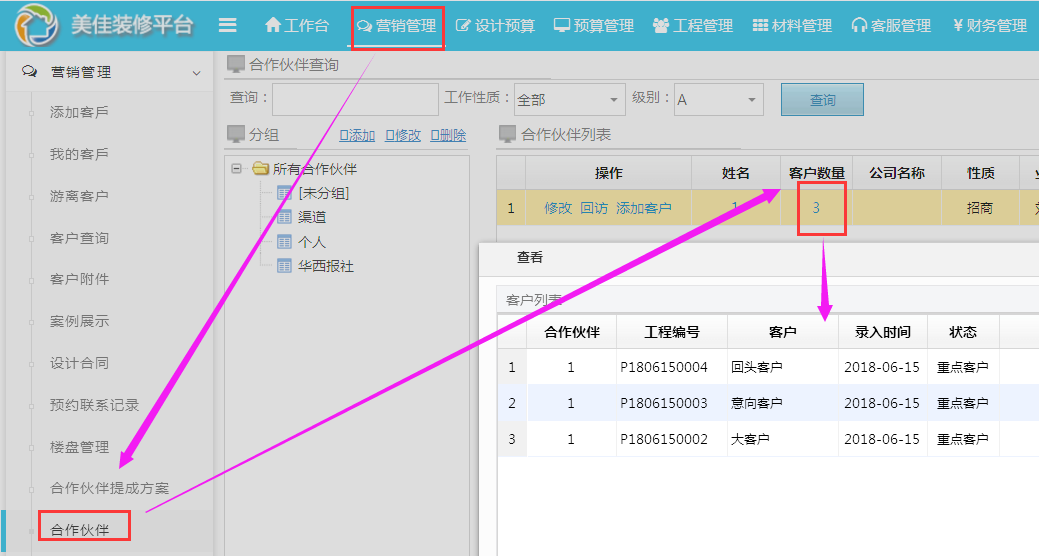Click the customer count number 3
The image size is (1039, 556).
pos(816,208)
